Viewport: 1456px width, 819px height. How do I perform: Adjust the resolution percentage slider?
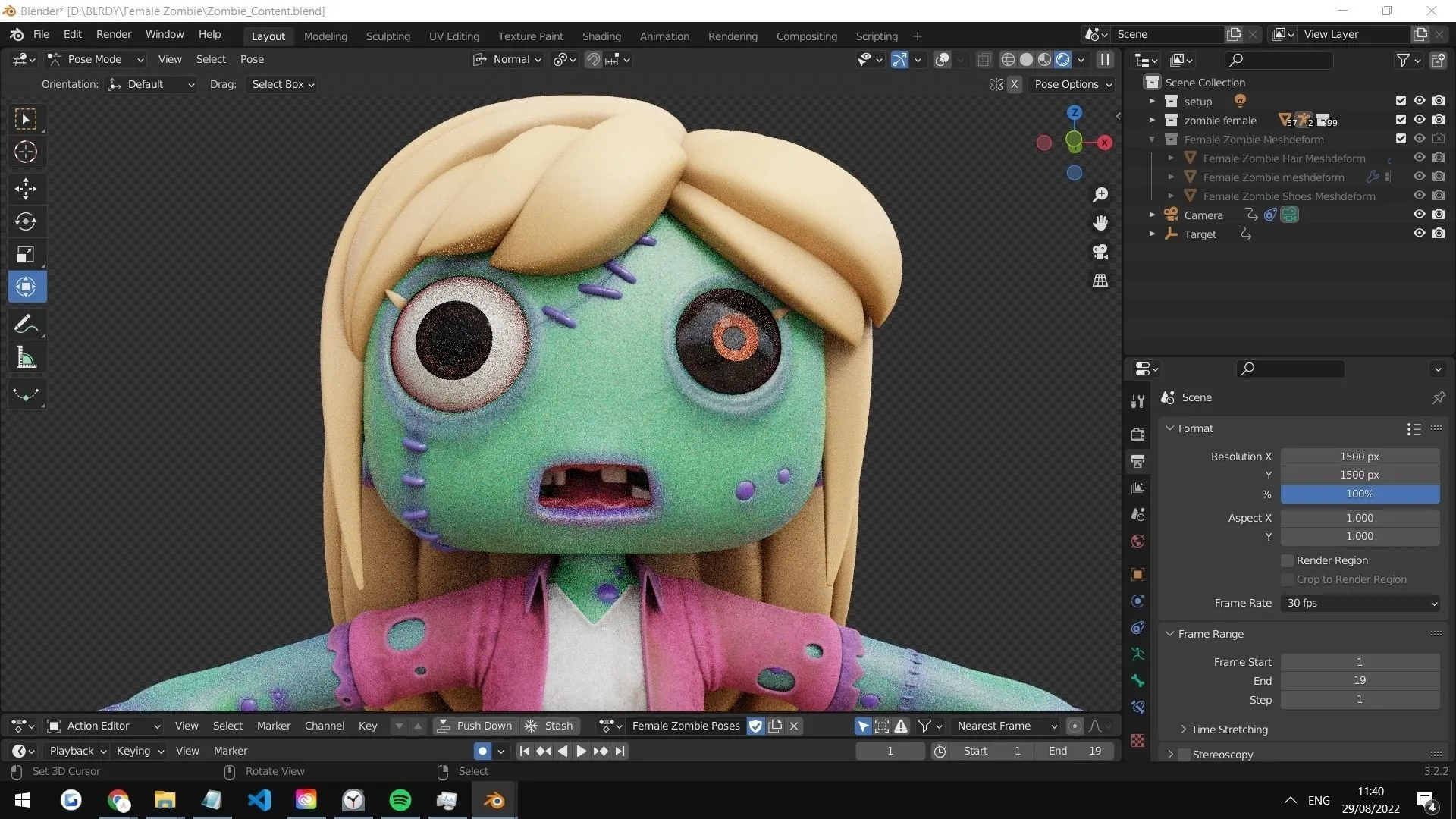click(1358, 494)
